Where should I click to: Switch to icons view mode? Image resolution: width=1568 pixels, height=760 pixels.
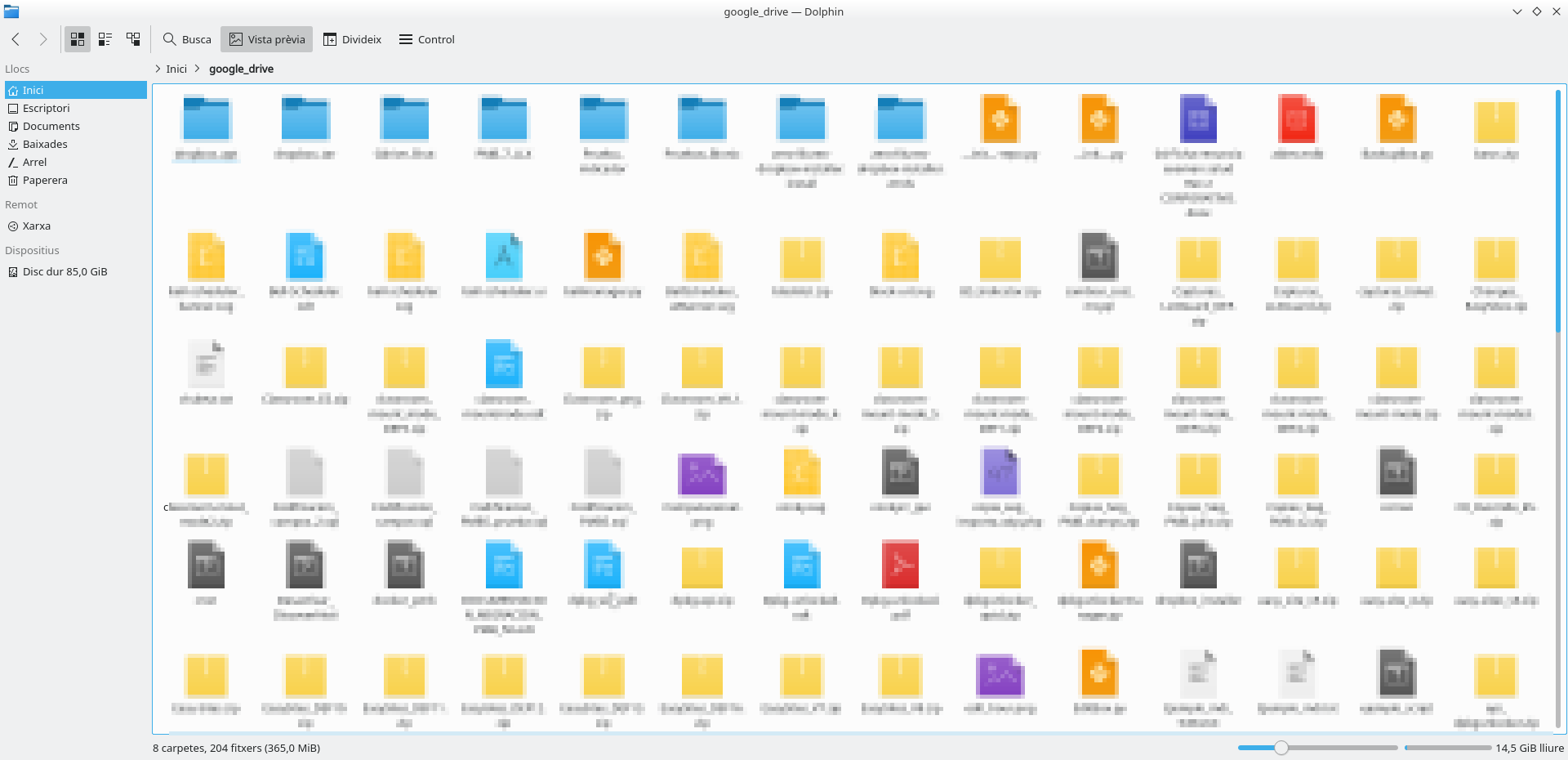coord(78,39)
